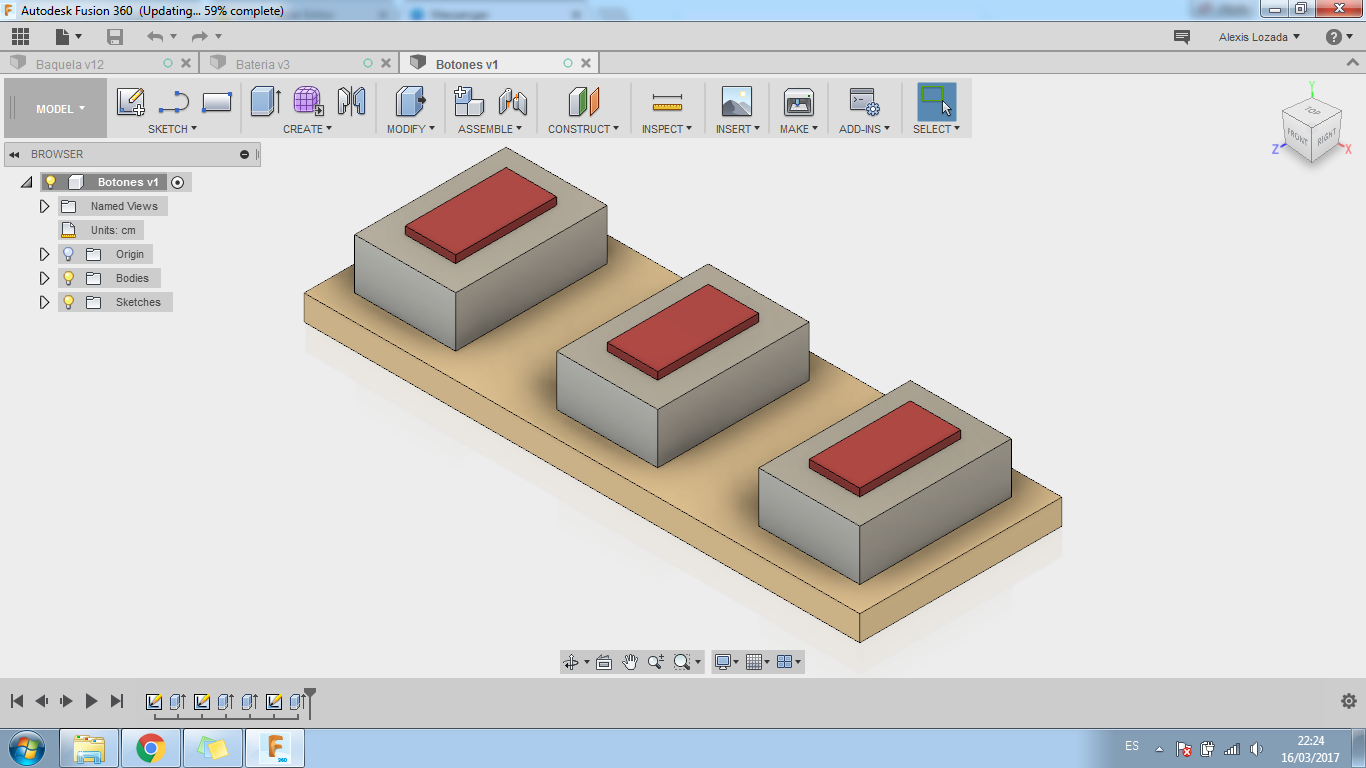Open the MODIFY menu
This screenshot has height=768, width=1366.
coord(411,129)
